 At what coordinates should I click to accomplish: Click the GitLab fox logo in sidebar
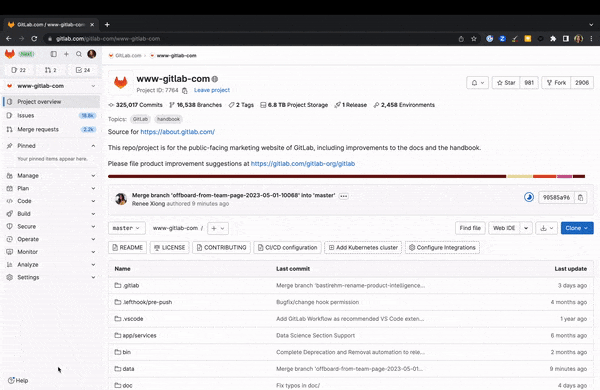coord(10,54)
